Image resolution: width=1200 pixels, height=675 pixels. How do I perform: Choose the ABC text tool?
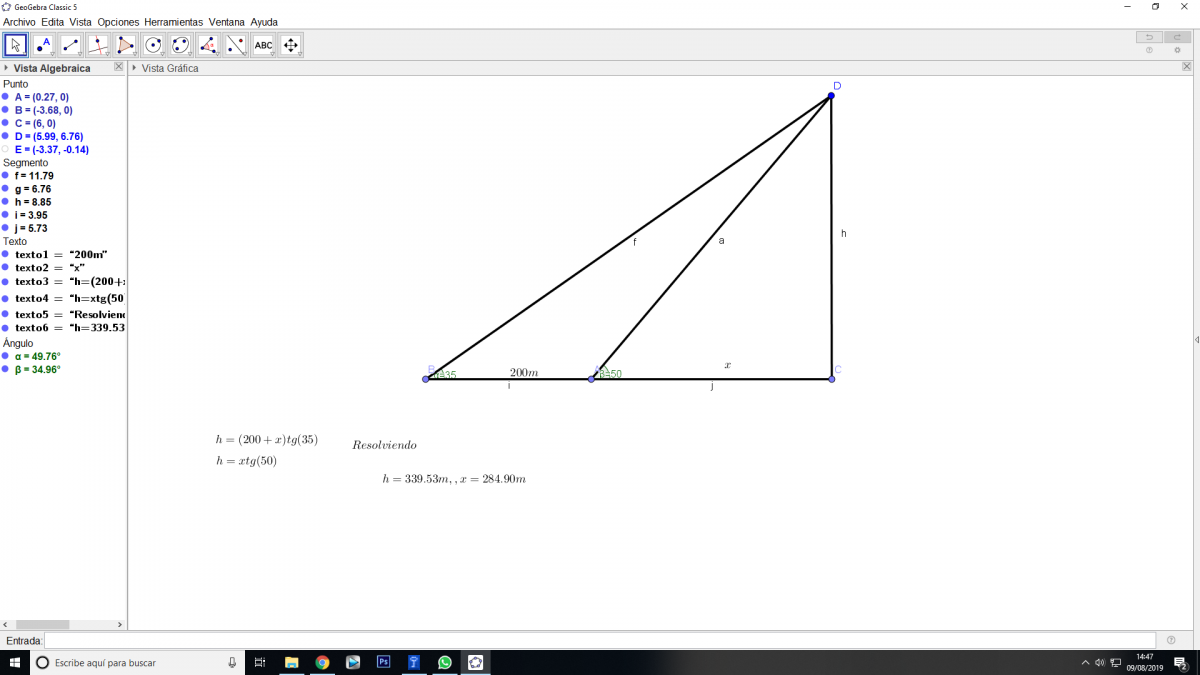263,45
